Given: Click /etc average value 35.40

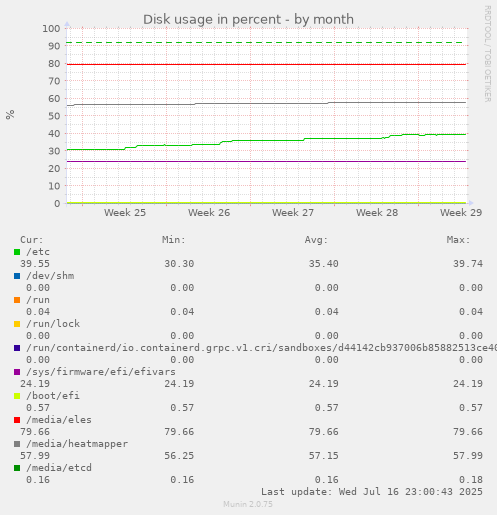Looking at the screenshot, I should point(324,264).
